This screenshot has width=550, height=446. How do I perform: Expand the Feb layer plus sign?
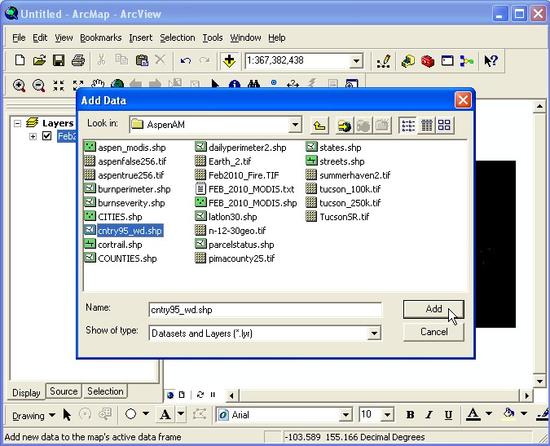[x=33, y=136]
